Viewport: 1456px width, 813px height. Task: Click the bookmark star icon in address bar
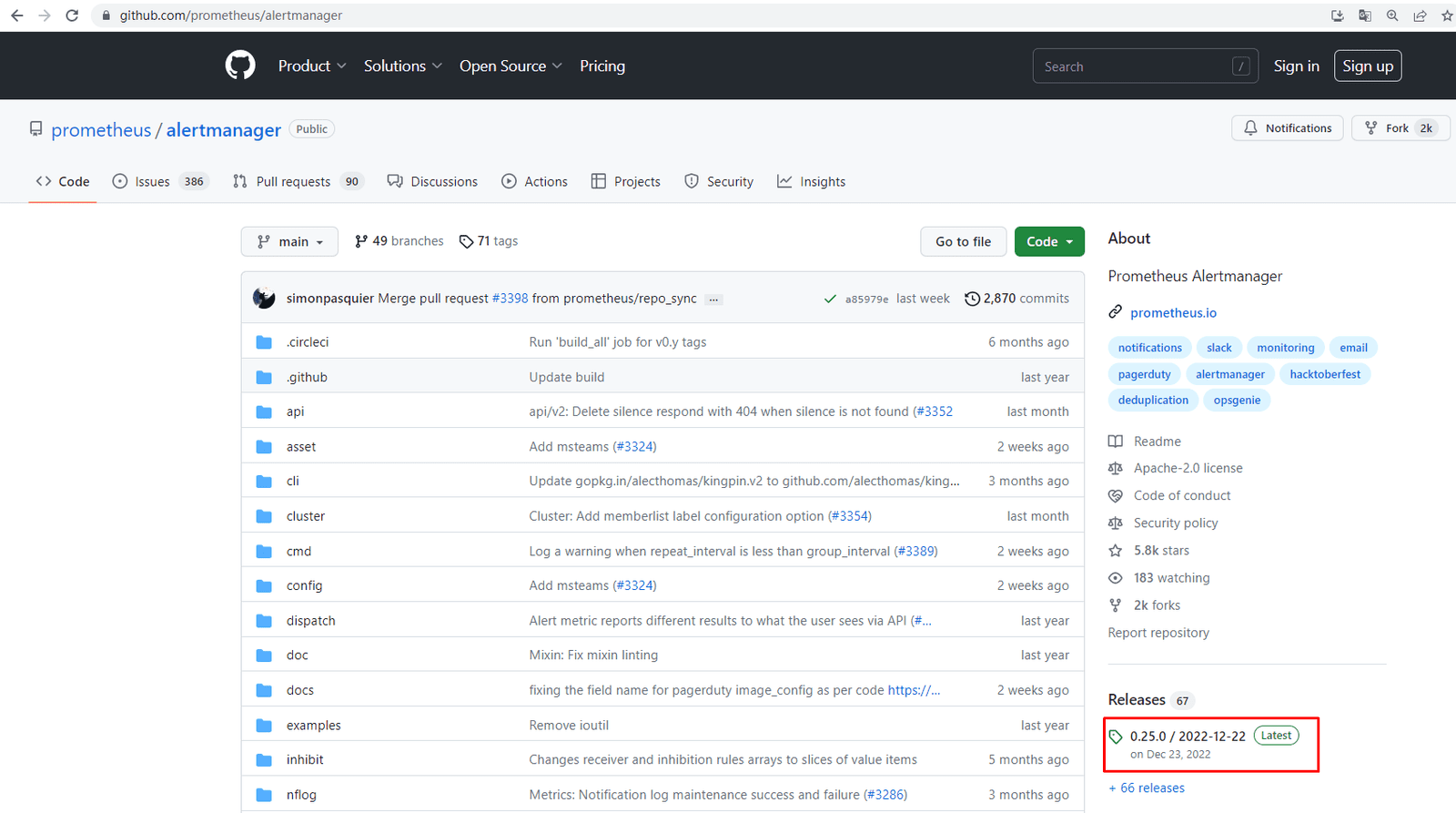[x=1447, y=15]
